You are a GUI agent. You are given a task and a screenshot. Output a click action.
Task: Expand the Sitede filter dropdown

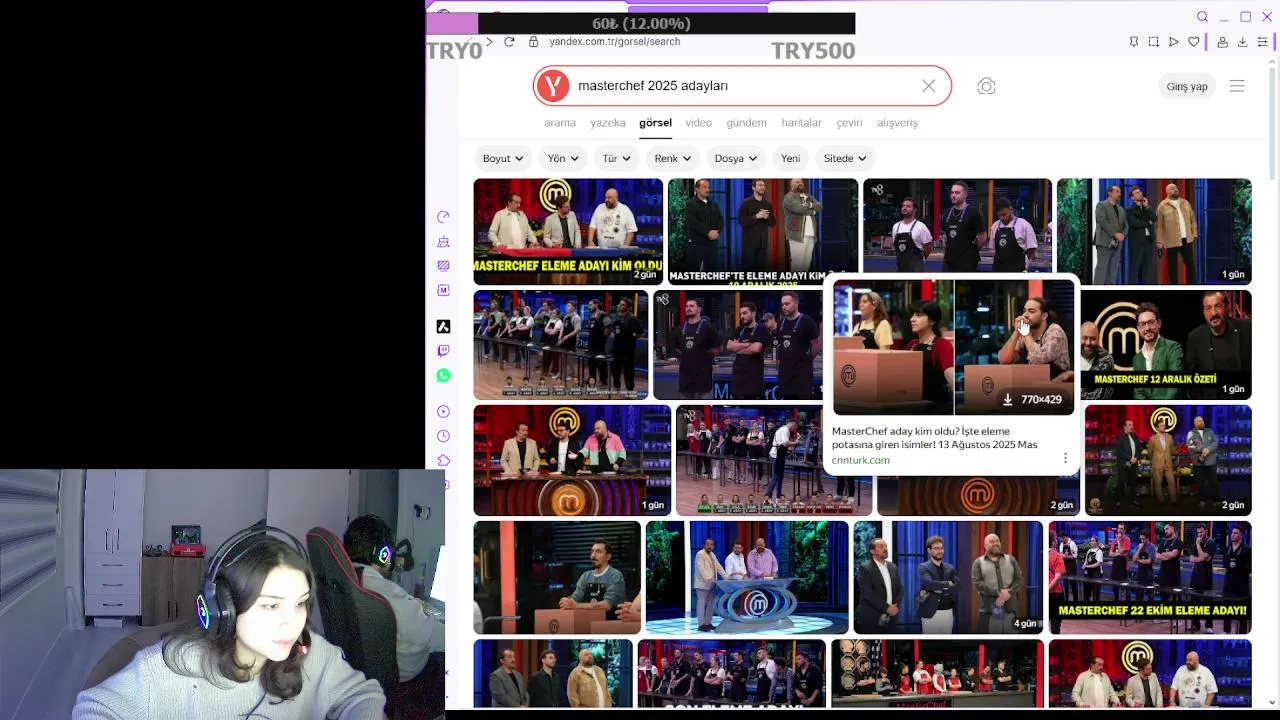click(x=845, y=158)
